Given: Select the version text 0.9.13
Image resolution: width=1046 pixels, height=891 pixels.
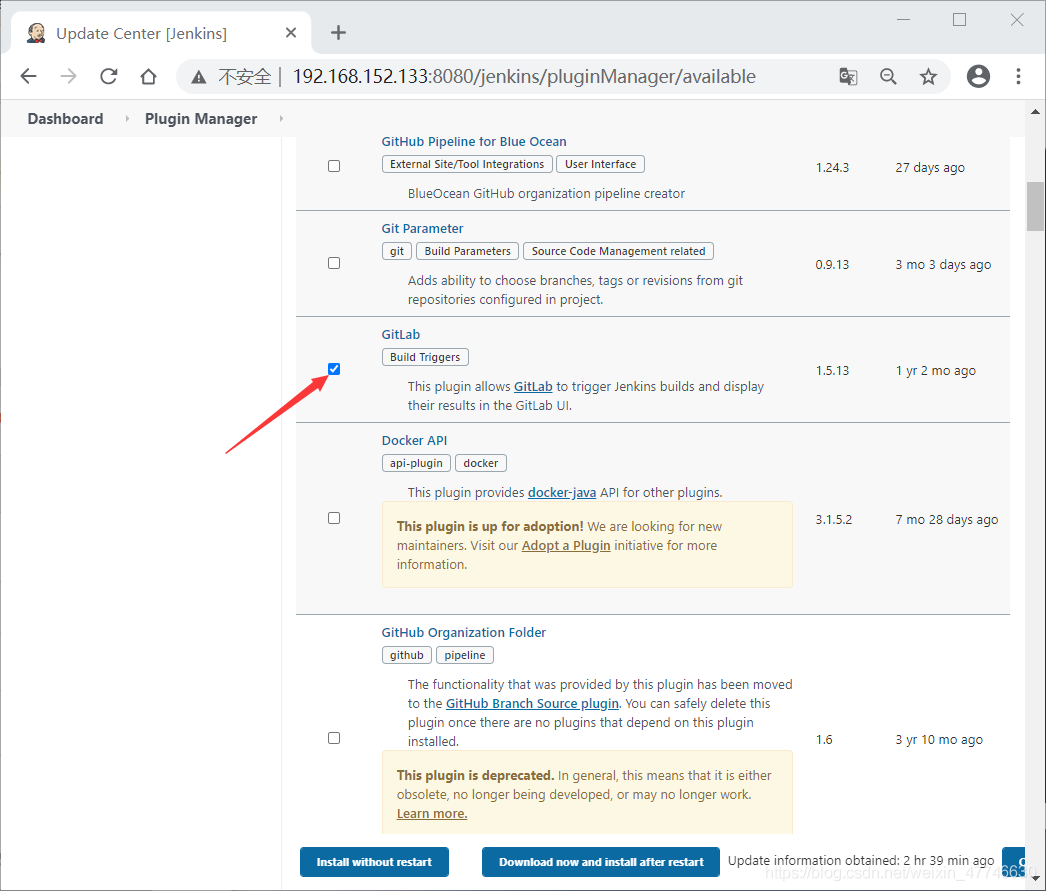Looking at the screenshot, I should click(832, 264).
